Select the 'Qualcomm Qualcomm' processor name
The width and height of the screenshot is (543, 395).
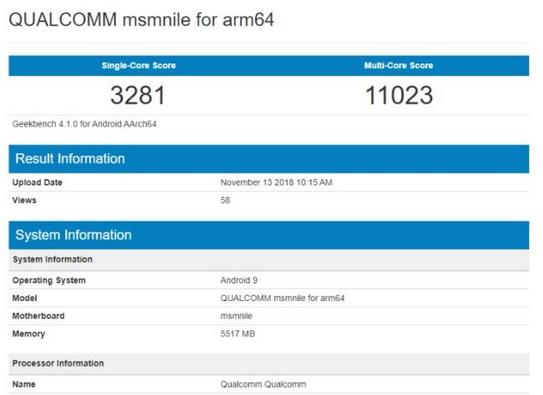click(263, 384)
